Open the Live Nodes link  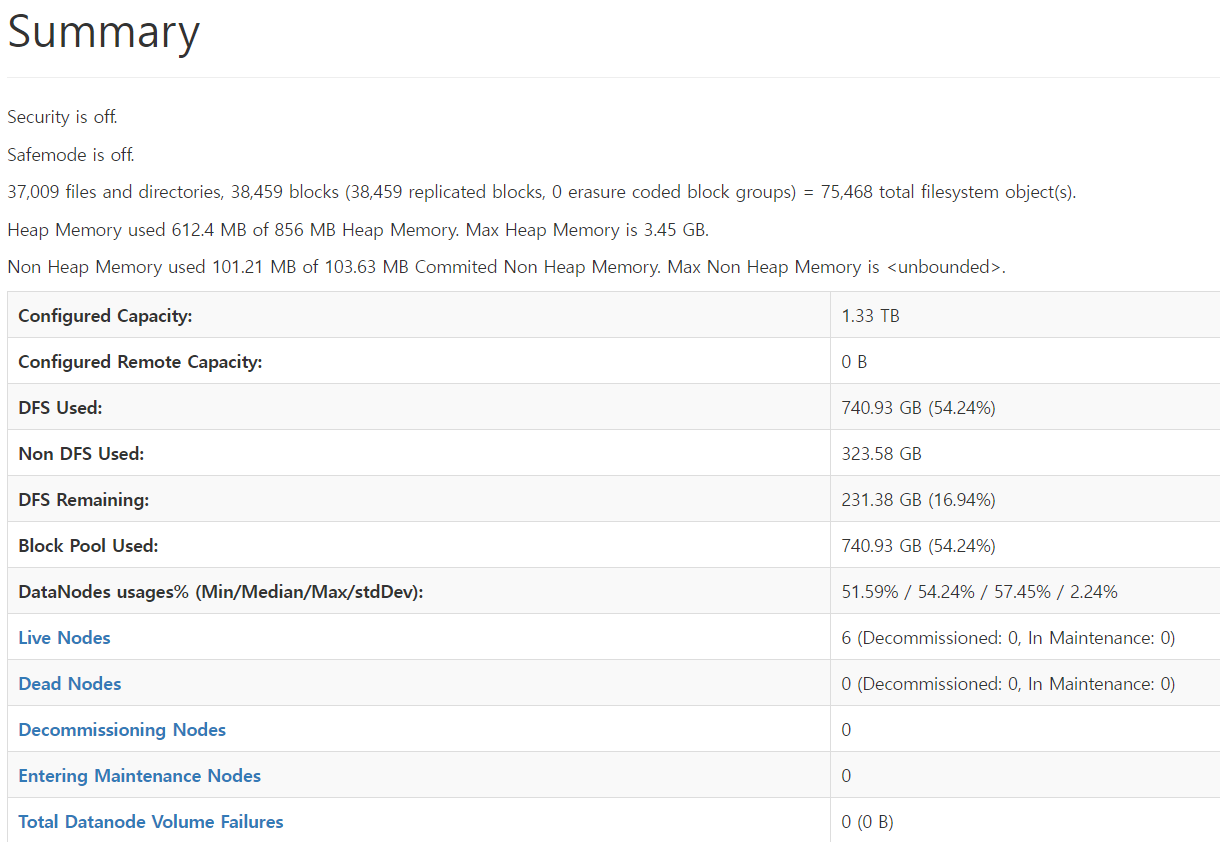coord(63,637)
